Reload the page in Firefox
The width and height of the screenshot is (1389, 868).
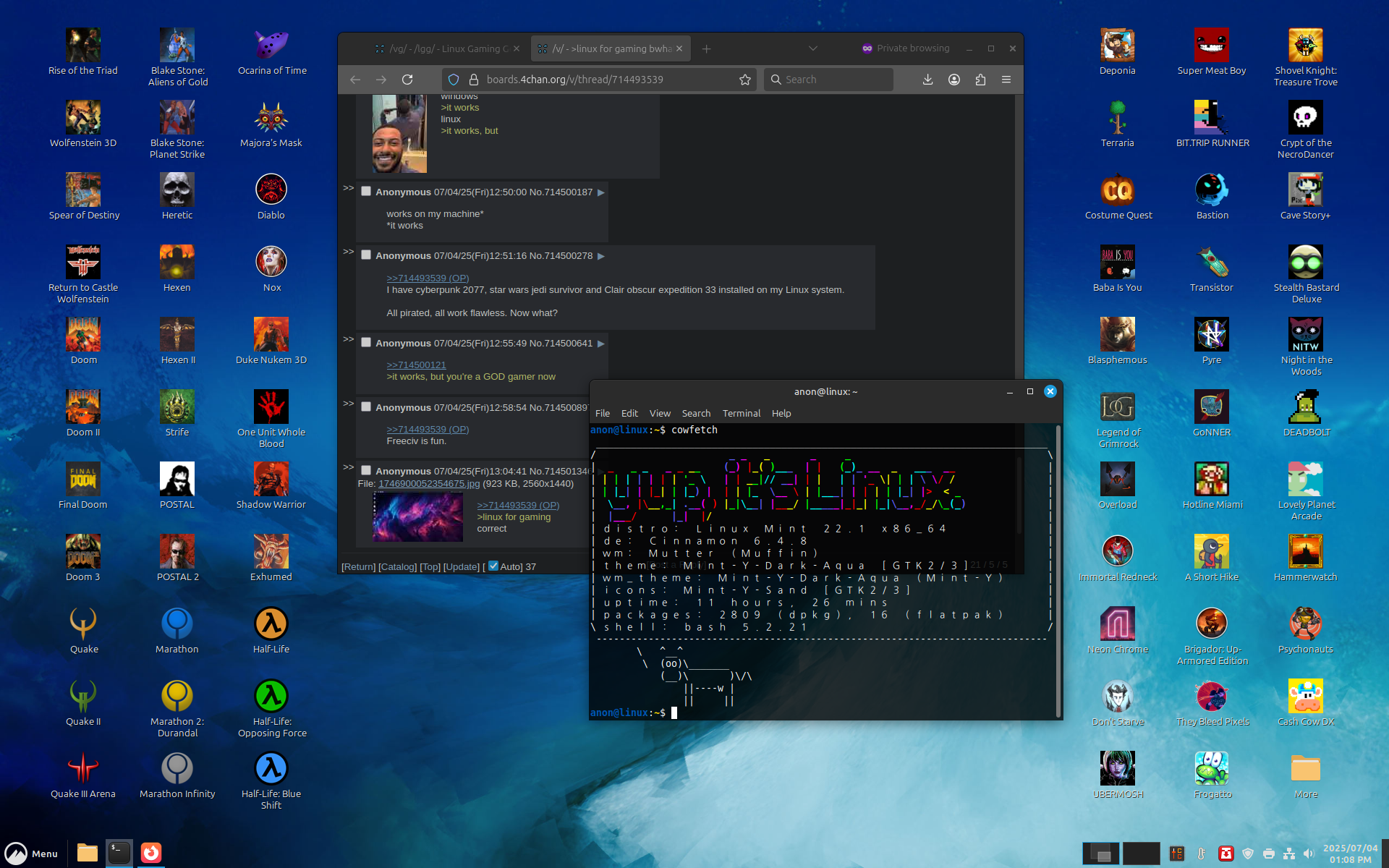coord(407,80)
